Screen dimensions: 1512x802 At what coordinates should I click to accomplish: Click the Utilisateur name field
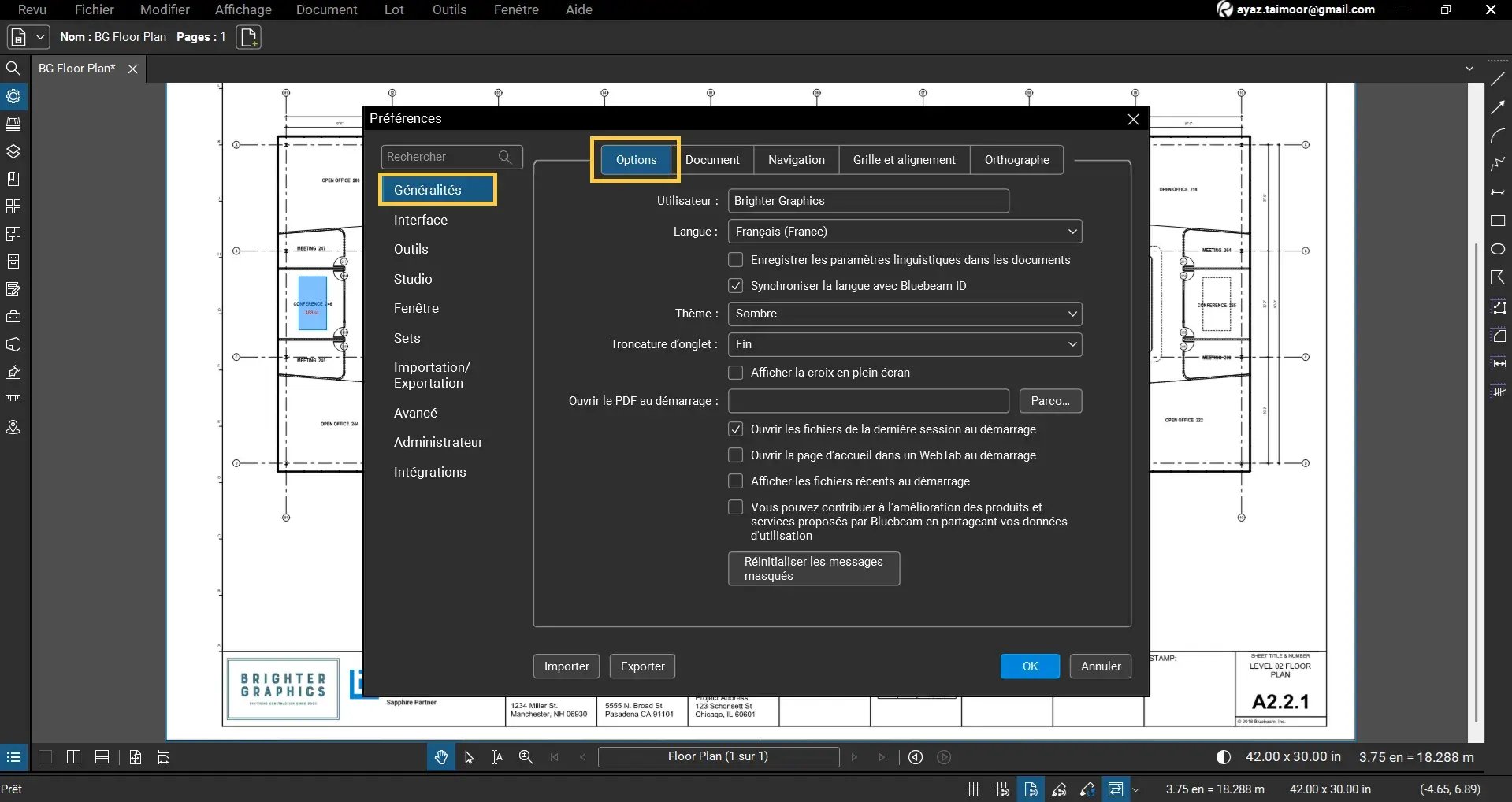[867, 200]
